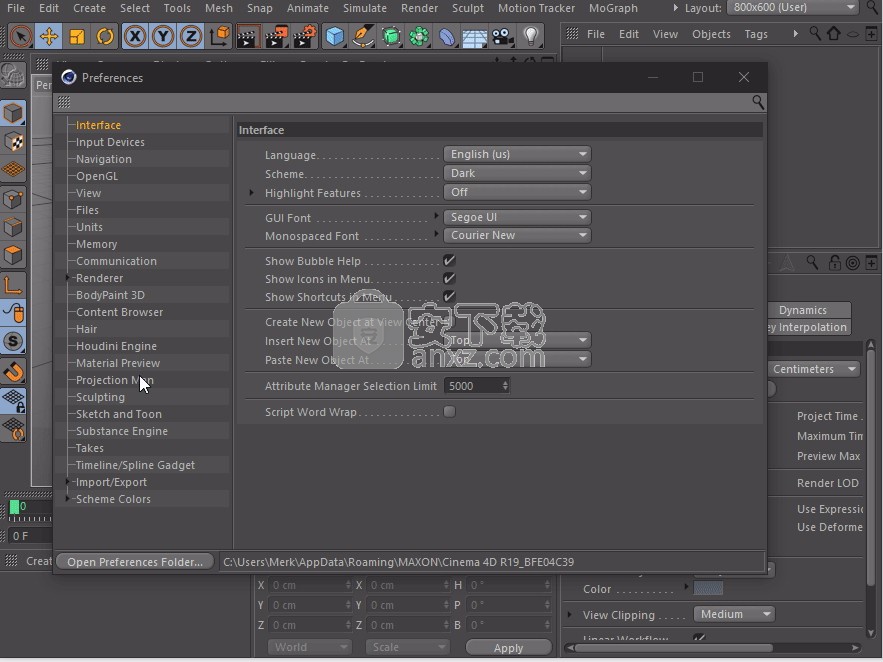This screenshot has height=662, width=883.
Task: Open the MoGraph menu
Action: (x=613, y=8)
